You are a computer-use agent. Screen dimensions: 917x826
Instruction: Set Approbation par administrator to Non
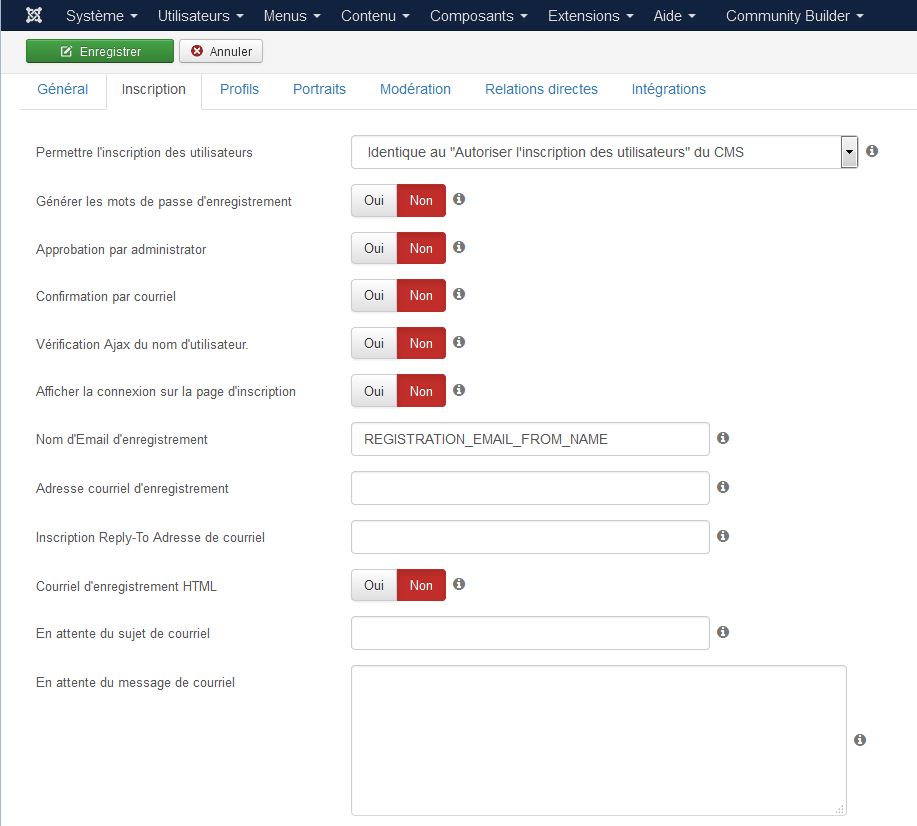(421, 248)
